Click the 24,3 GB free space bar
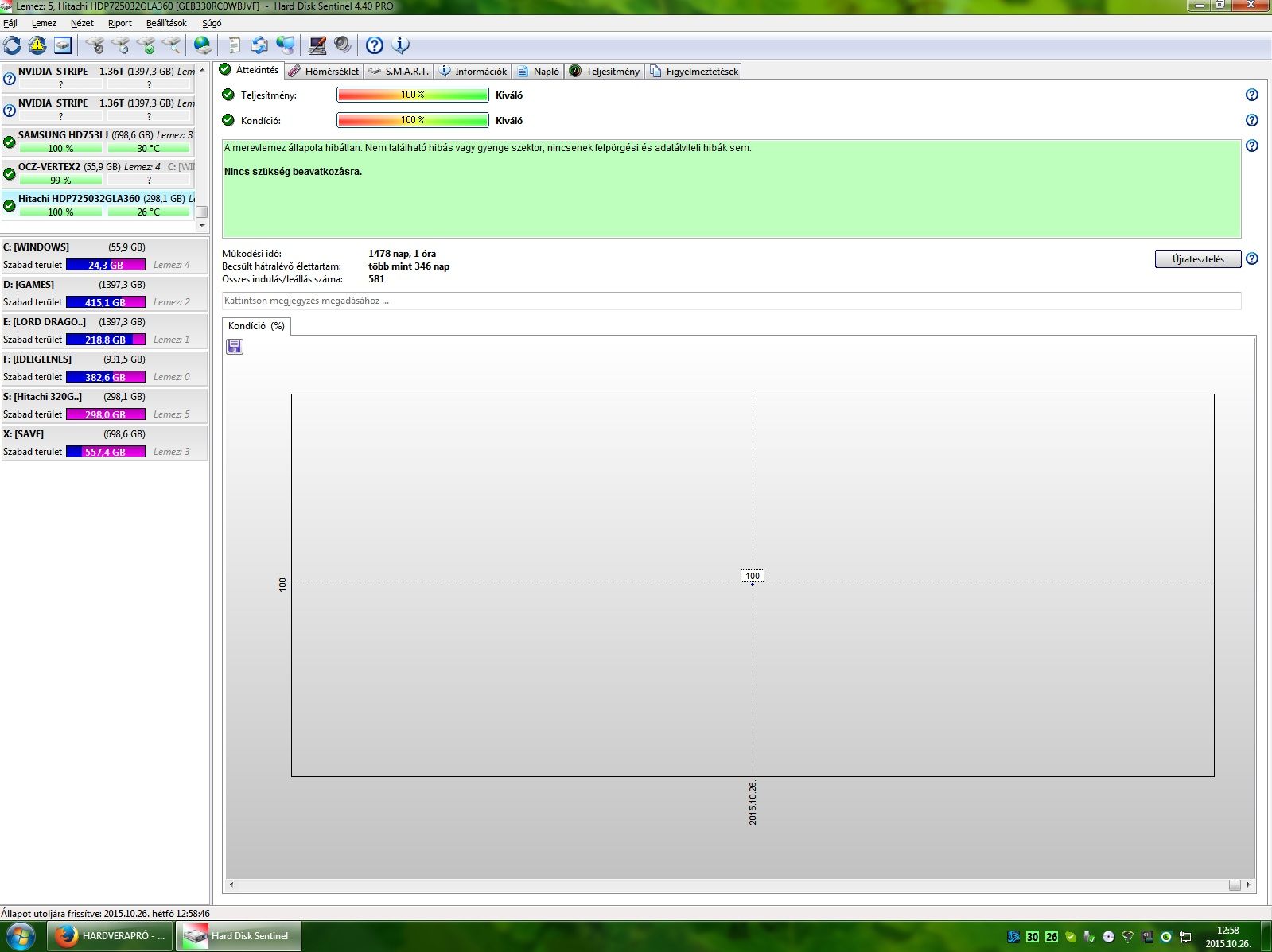1272x952 pixels. [106, 265]
